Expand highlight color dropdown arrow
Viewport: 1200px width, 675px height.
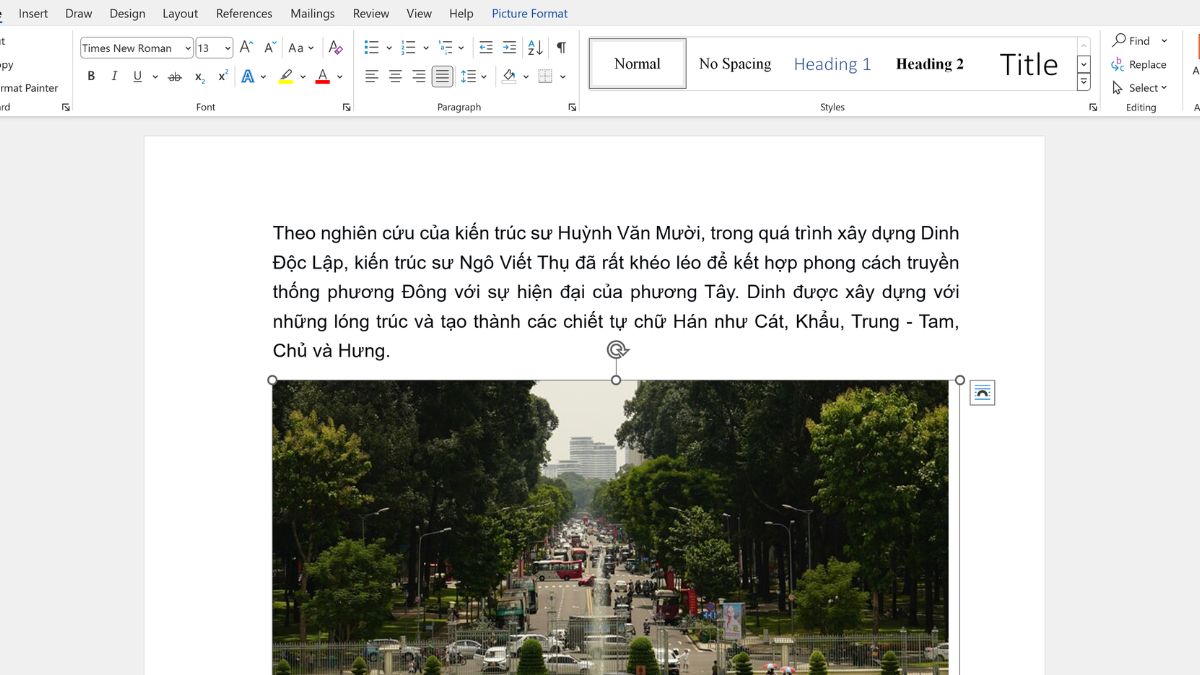(303, 77)
